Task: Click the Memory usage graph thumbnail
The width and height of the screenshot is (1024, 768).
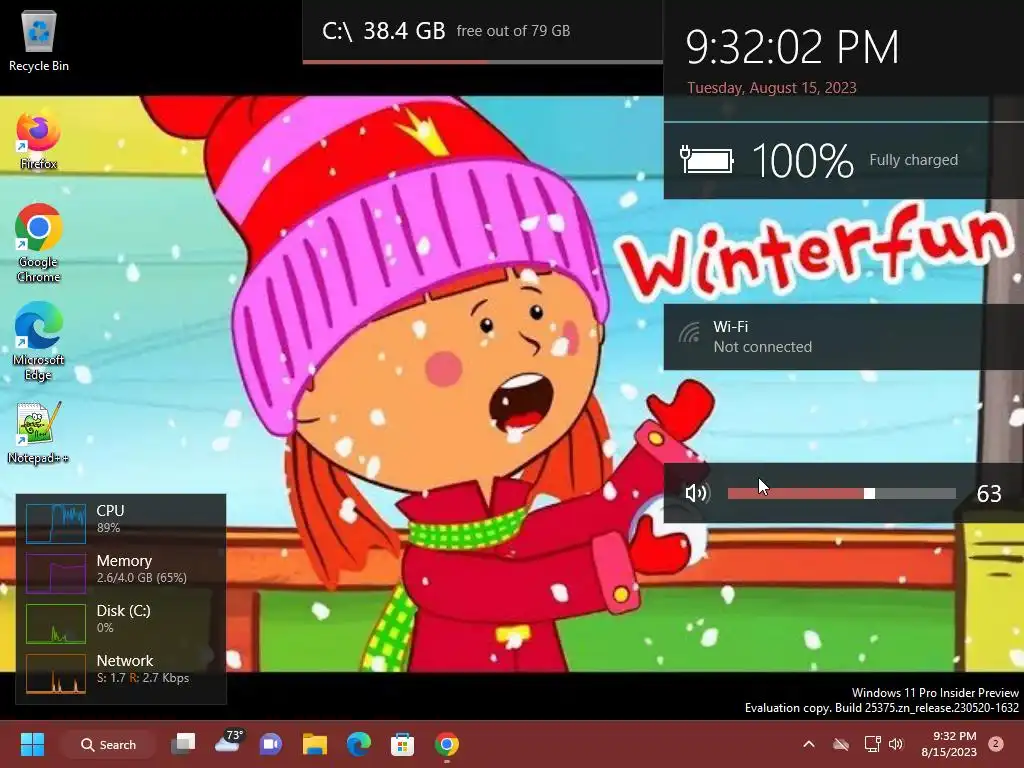Action: tap(56, 573)
